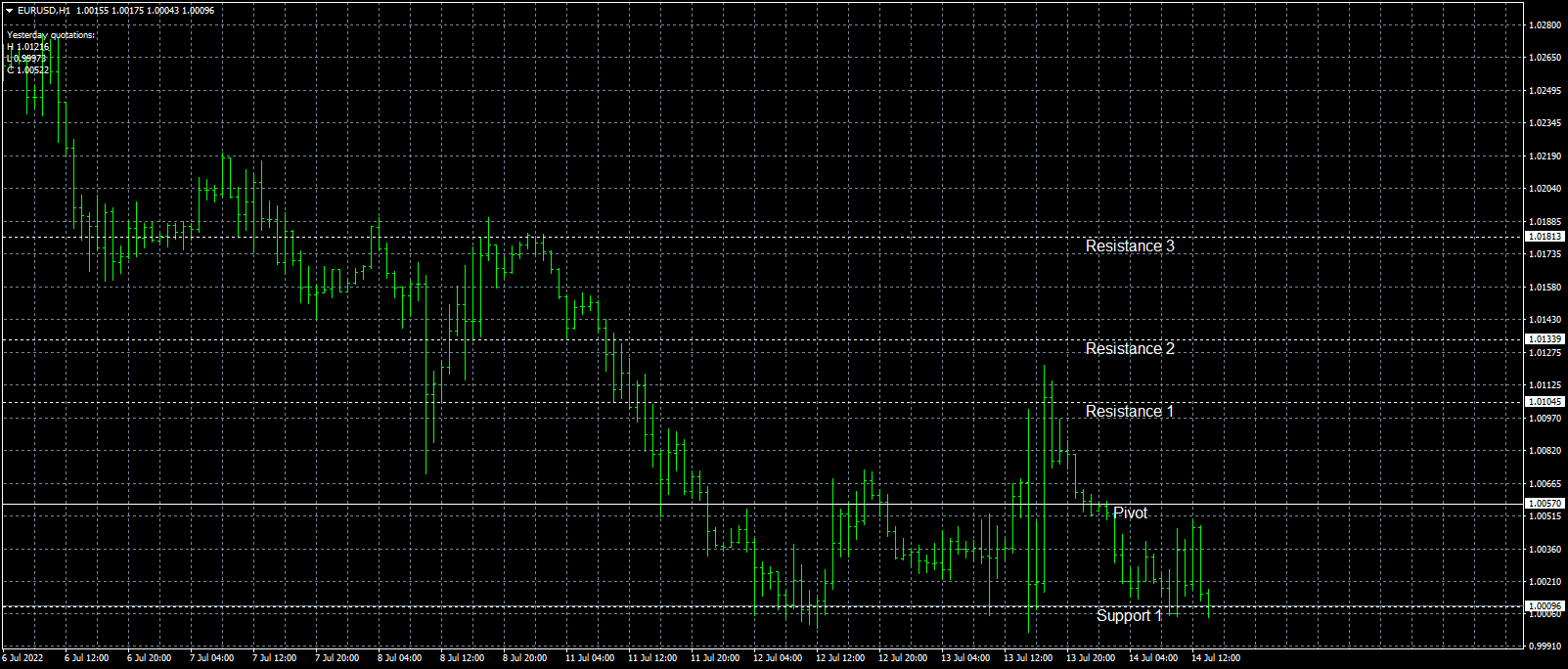Click '8 Jul 12:00' on the time axis
Viewport: 1568px width, 669px height.
coord(463,658)
